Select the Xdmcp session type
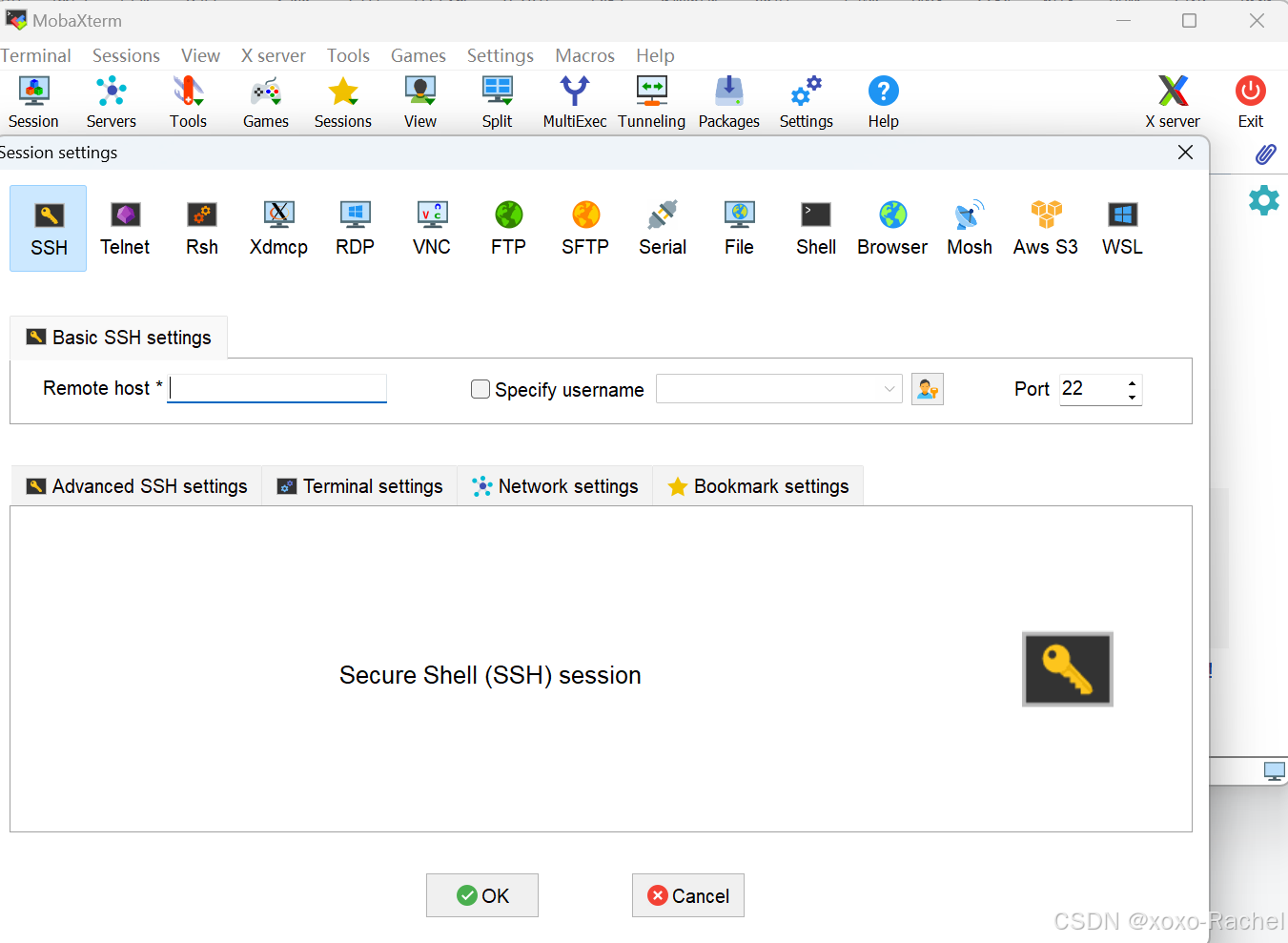Viewport: 1288px width, 943px height. coord(278,229)
